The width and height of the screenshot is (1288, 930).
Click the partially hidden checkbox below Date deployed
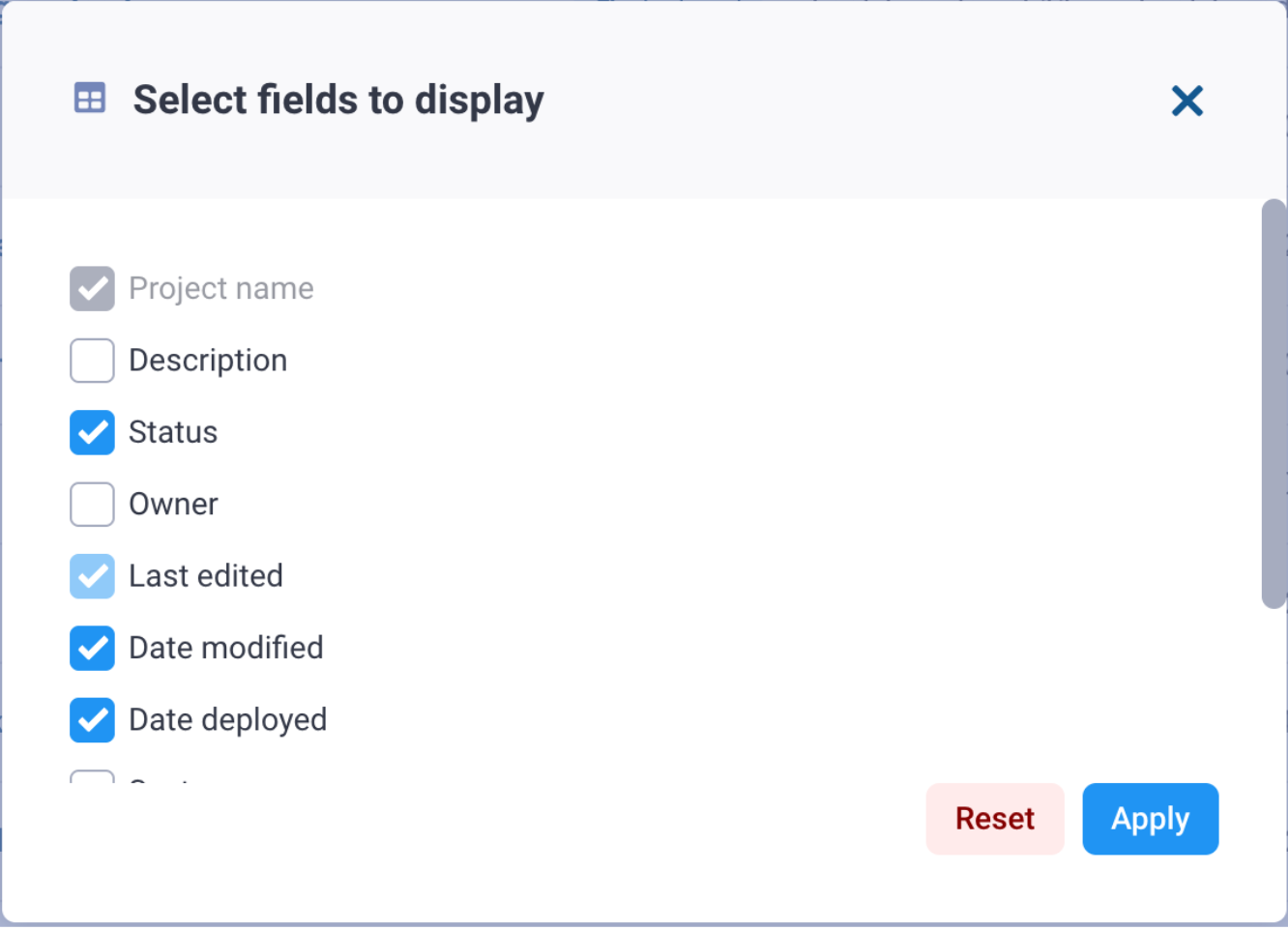[92, 776]
